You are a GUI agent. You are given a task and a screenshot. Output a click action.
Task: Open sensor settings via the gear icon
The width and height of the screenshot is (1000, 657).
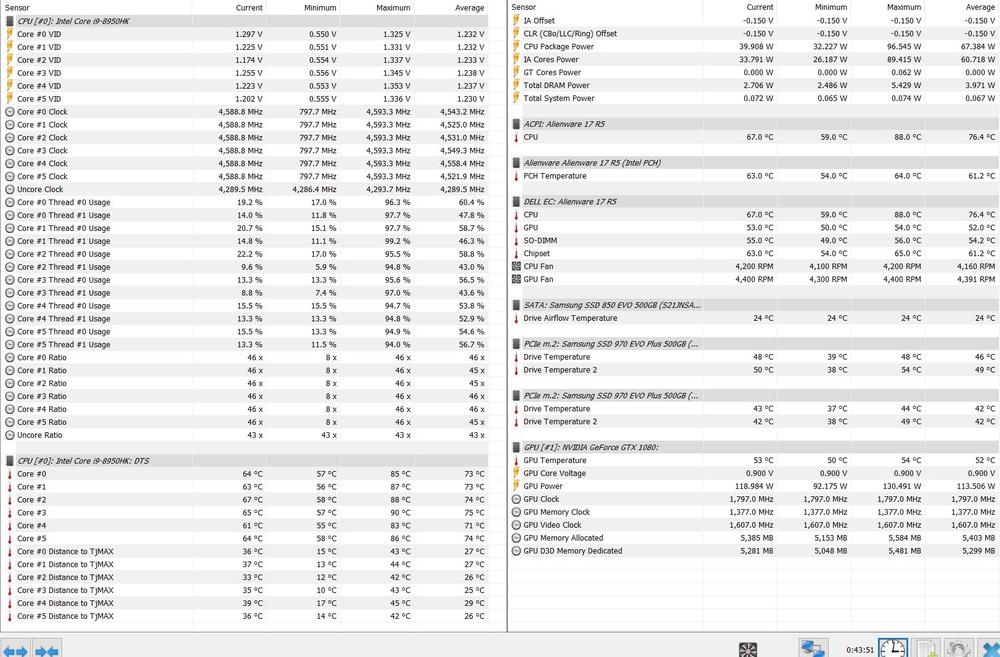pos(958,650)
